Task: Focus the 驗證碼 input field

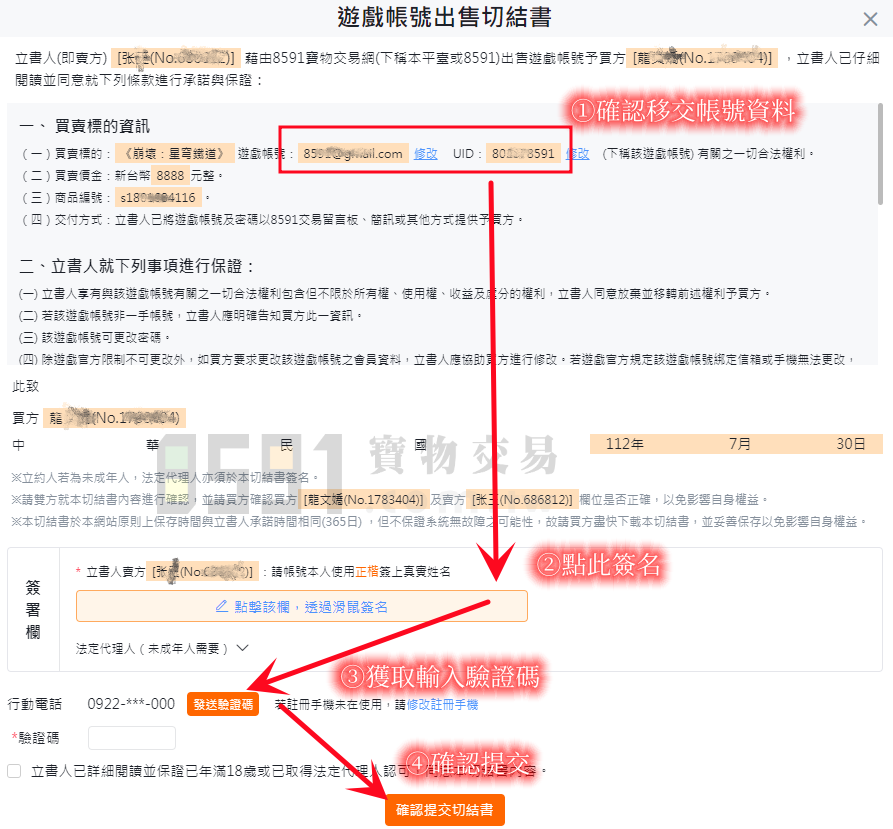Action: click(x=132, y=738)
